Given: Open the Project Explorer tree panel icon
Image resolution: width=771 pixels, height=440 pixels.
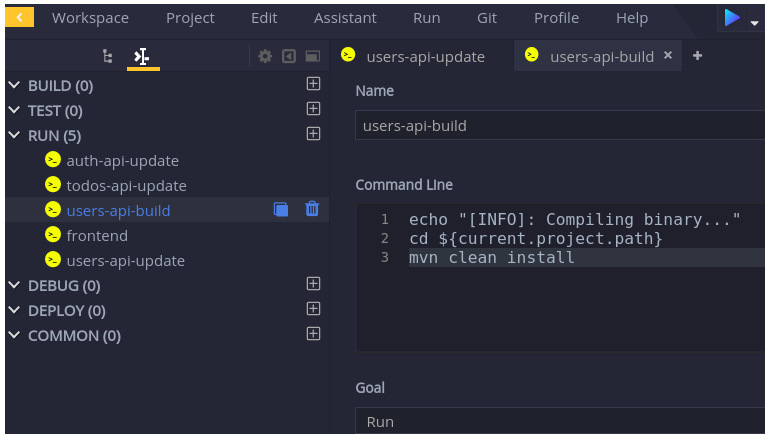Looking at the screenshot, I should [108, 57].
